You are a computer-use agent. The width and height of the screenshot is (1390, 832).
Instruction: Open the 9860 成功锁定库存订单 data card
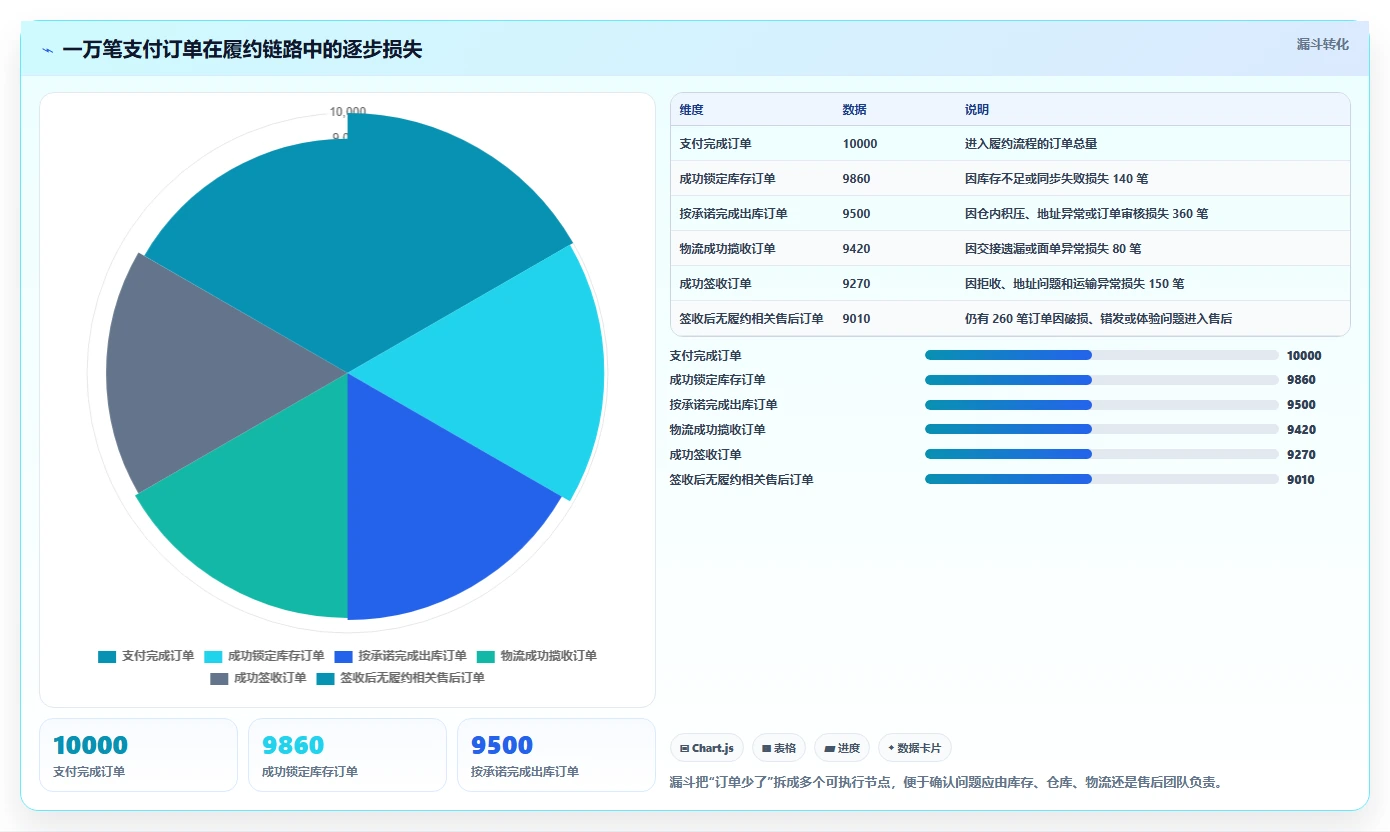click(348, 755)
